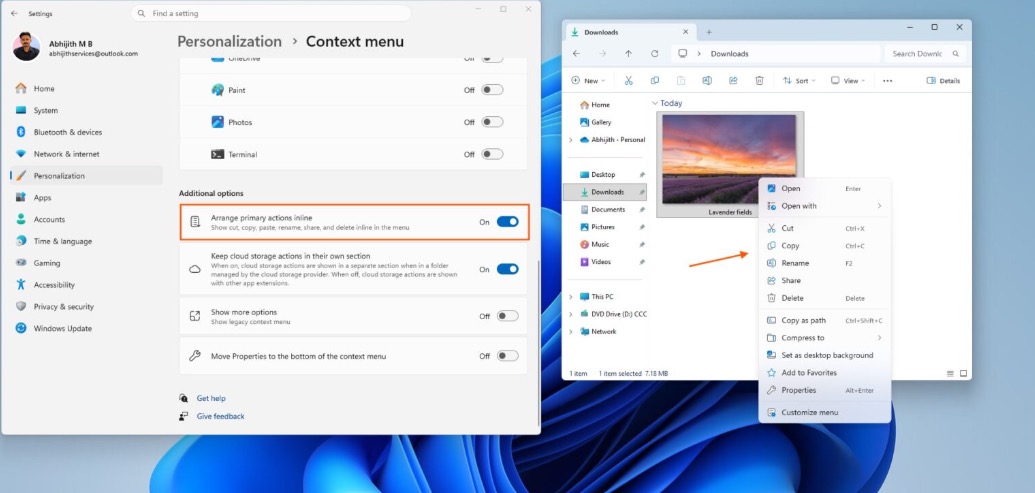Screen dimensions: 1035x493
Task: Choose Add to Favorites in context menu
Action: [825, 373]
